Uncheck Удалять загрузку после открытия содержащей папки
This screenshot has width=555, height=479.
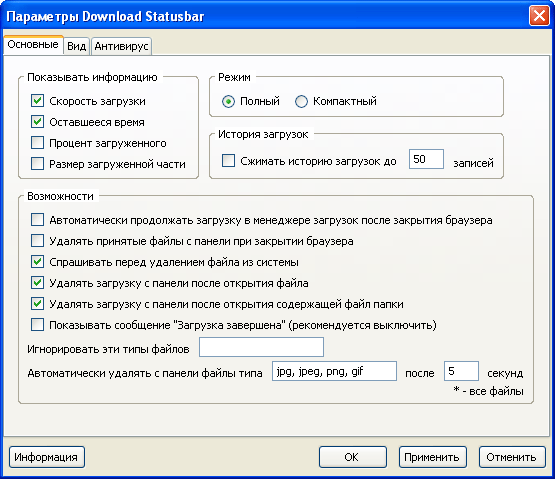point(37,304)
